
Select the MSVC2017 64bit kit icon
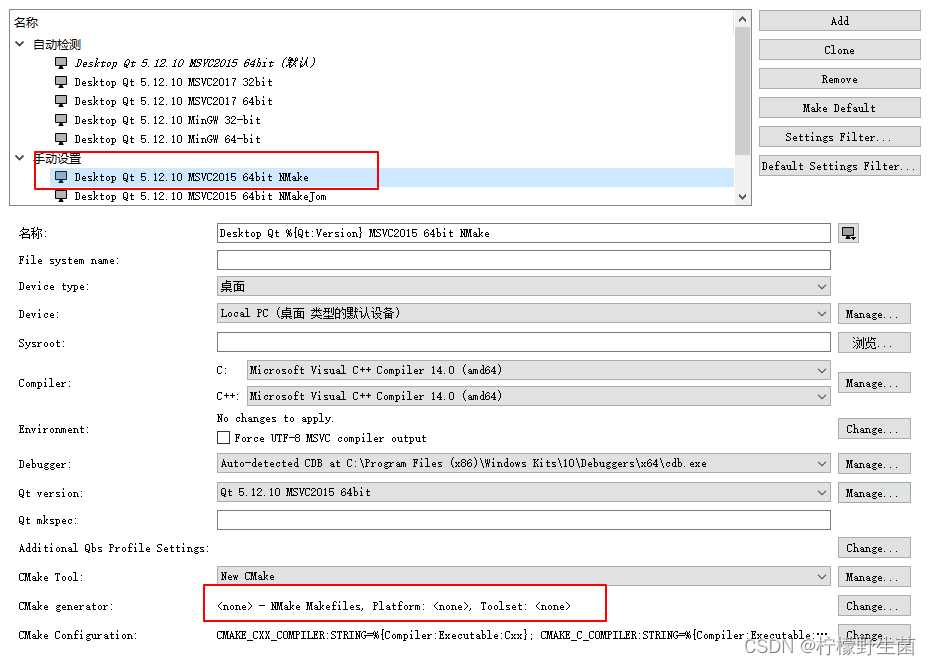tap(62, 100)
